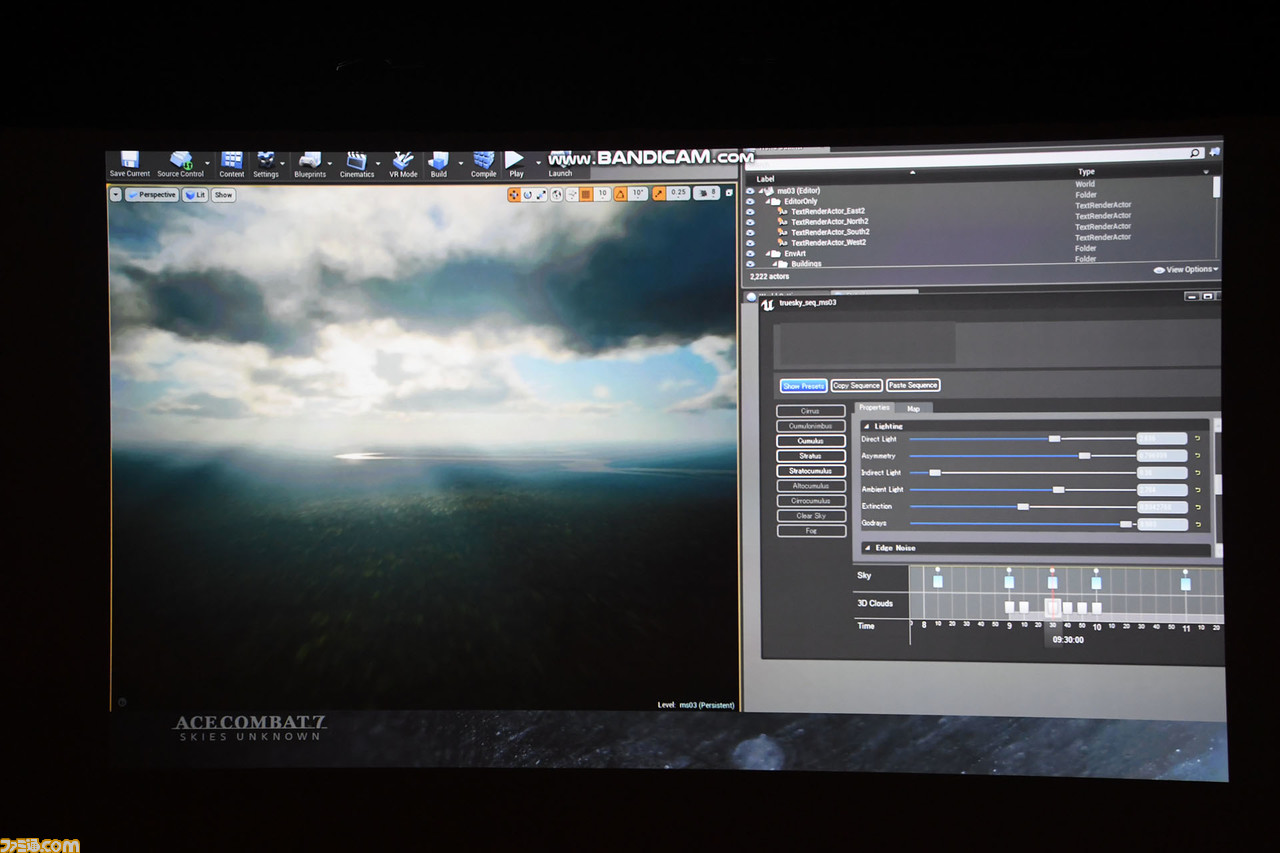Viewport: 1280px width, 853px height.
Task: Open the viewport Show menu
Action: (x=223, y=195)
